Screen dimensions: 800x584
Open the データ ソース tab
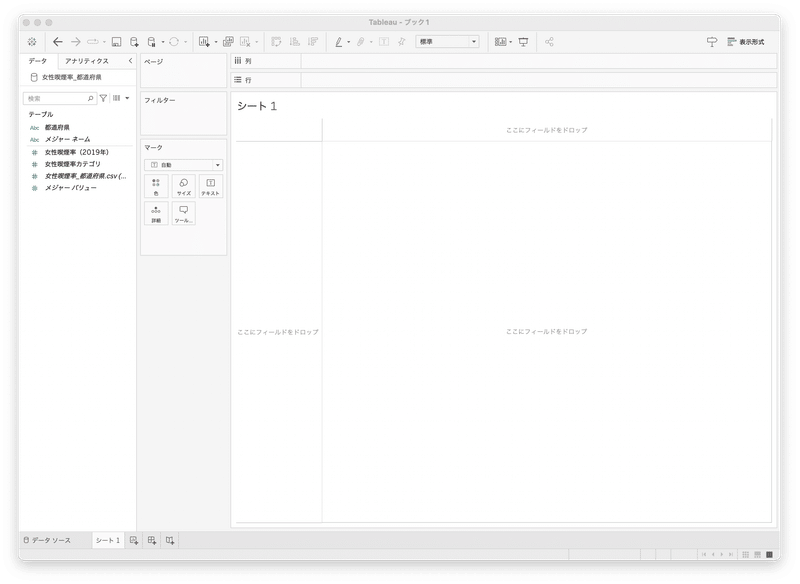(47, 540)
